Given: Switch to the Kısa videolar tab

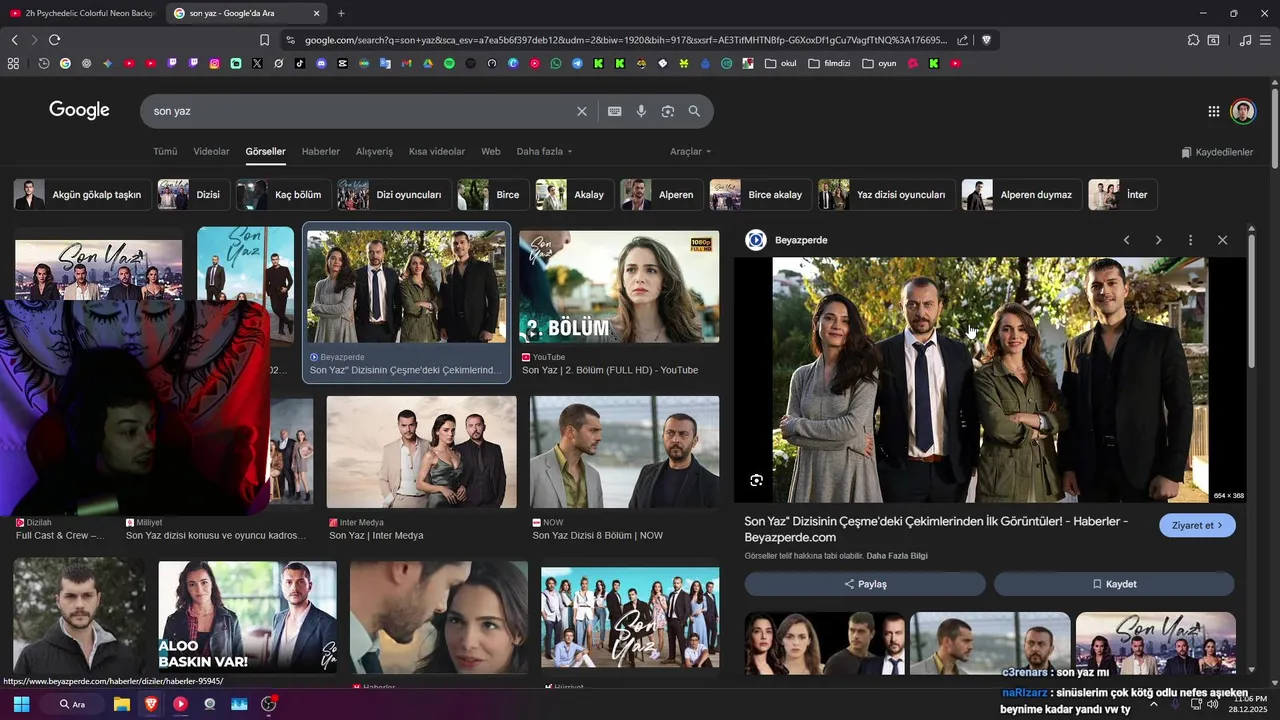Looking at the screenshot, I should point(437,152).
